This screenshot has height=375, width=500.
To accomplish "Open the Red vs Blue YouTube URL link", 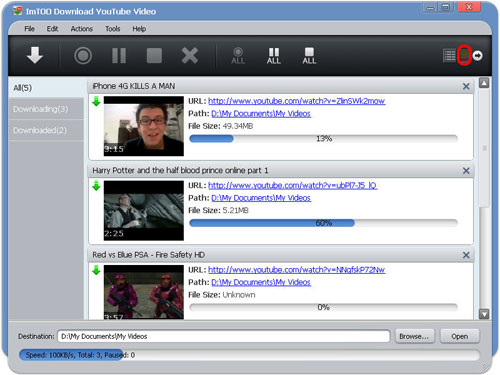I will point(297,270).
